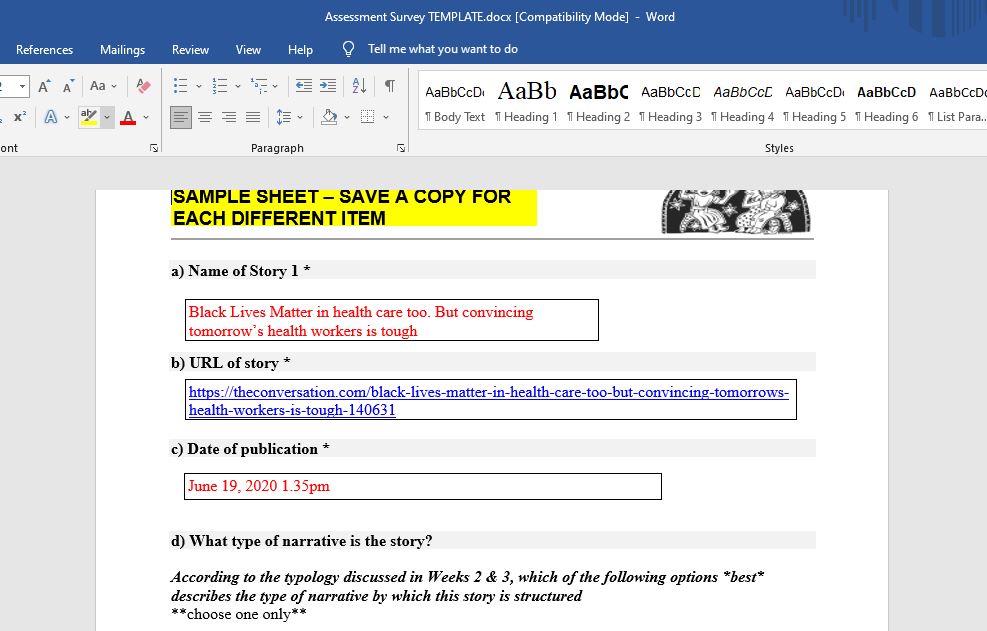Image resolution: width=987 pixels, height=631 pixels.
Task: Open line and paragraph spacing options
Action: click(284, 117)
